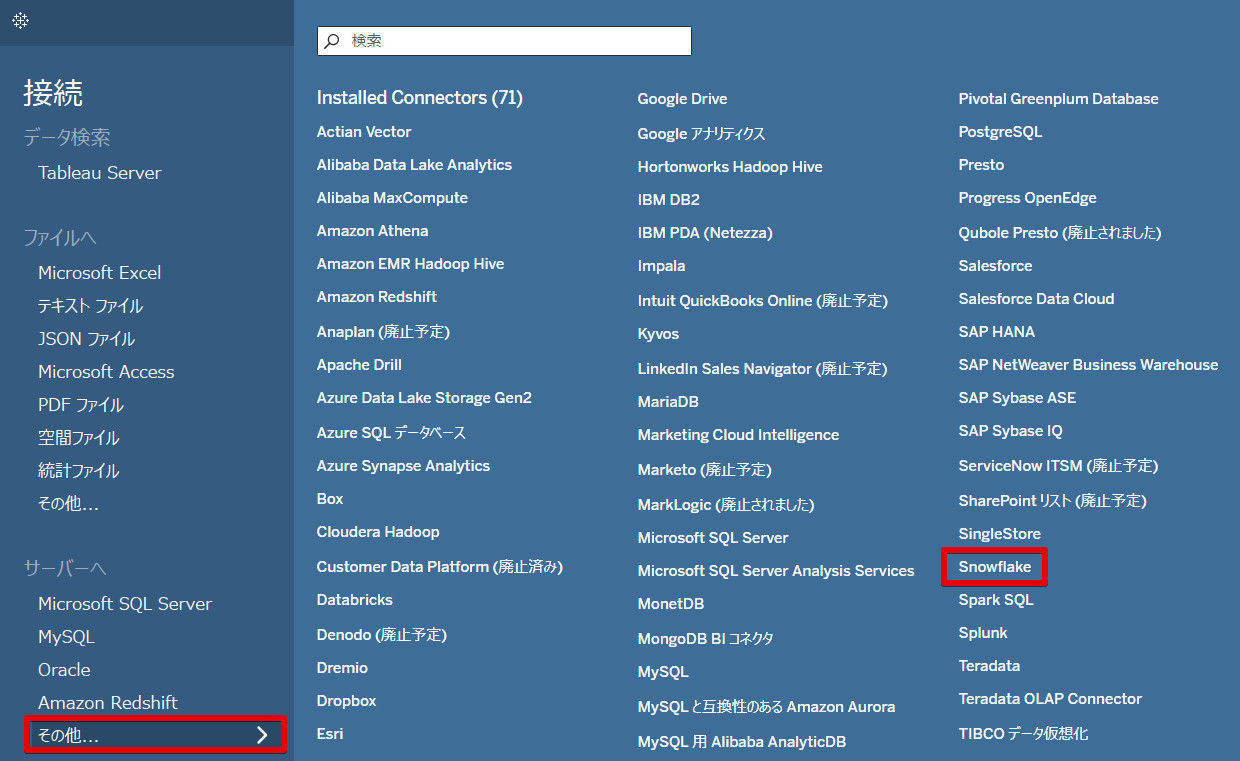Viewport: 1240px width, 761px height.
Task: Choose MySQL in the left sidebar
Action: click(x=66, y=637)
